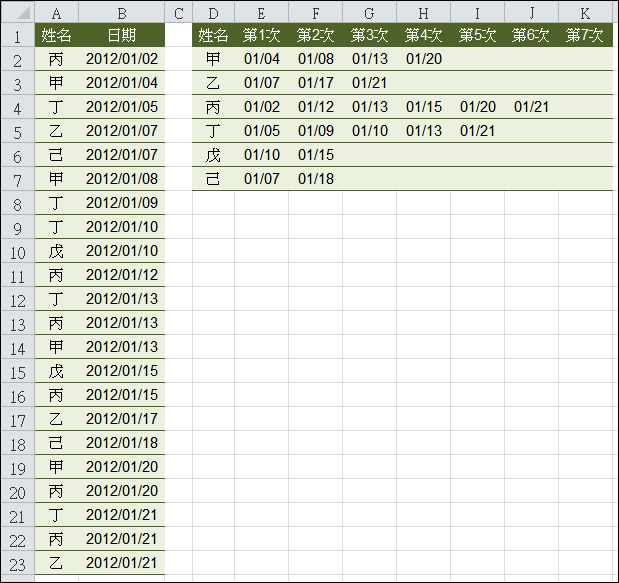This screenshot has width=619, height=583.
Task: Click the 日期 header cell
Action: pyautogui.click(x=122, y=35)
